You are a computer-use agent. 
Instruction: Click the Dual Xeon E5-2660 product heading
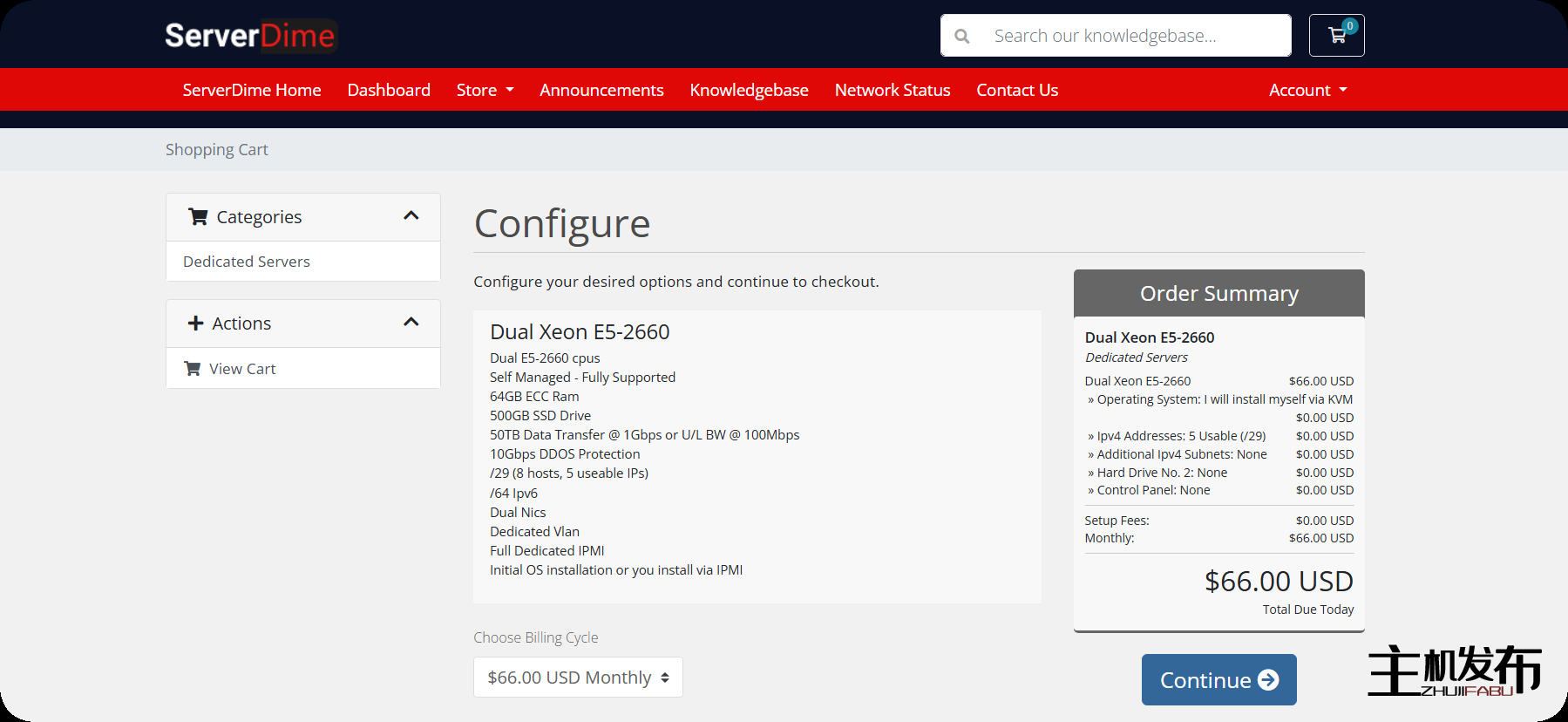[x=580, y=332]
